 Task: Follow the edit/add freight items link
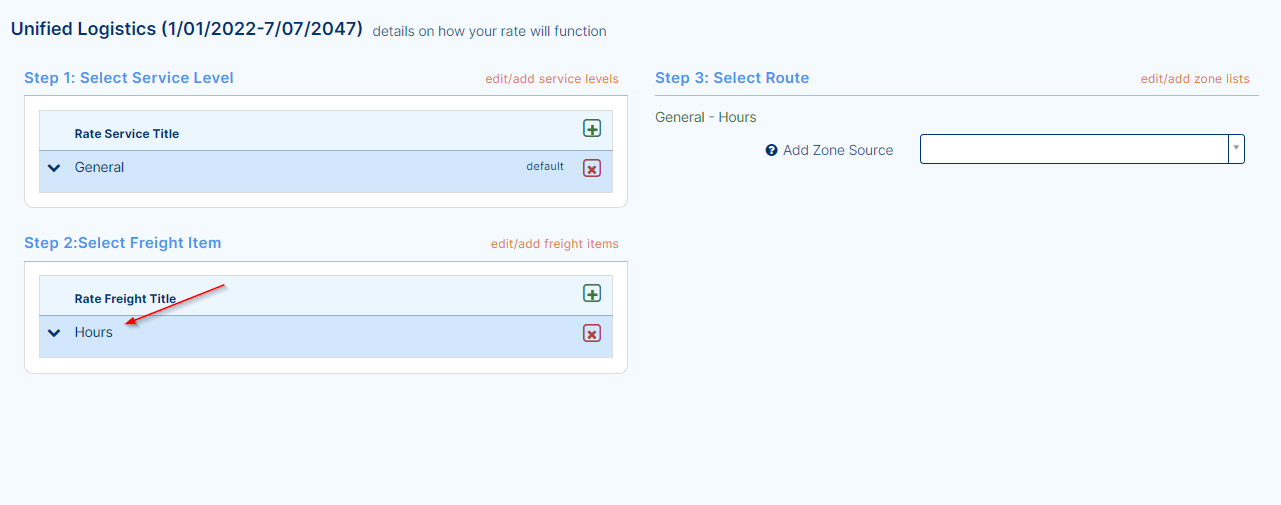pyautogui.click(x=554, y=244)
